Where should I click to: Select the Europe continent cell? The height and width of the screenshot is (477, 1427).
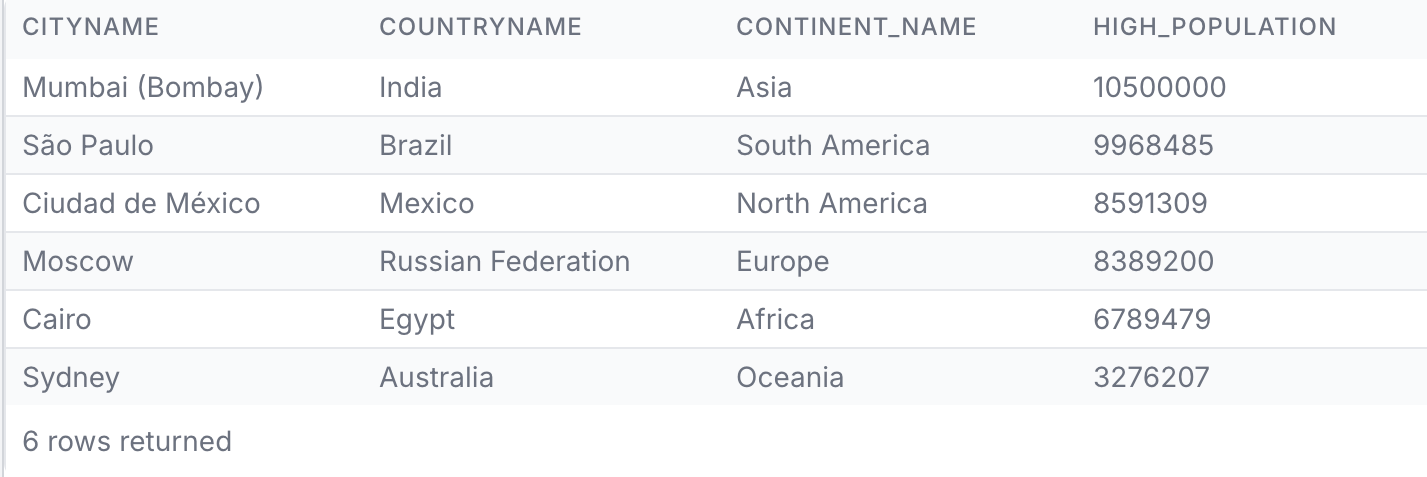tap(783, 262)
